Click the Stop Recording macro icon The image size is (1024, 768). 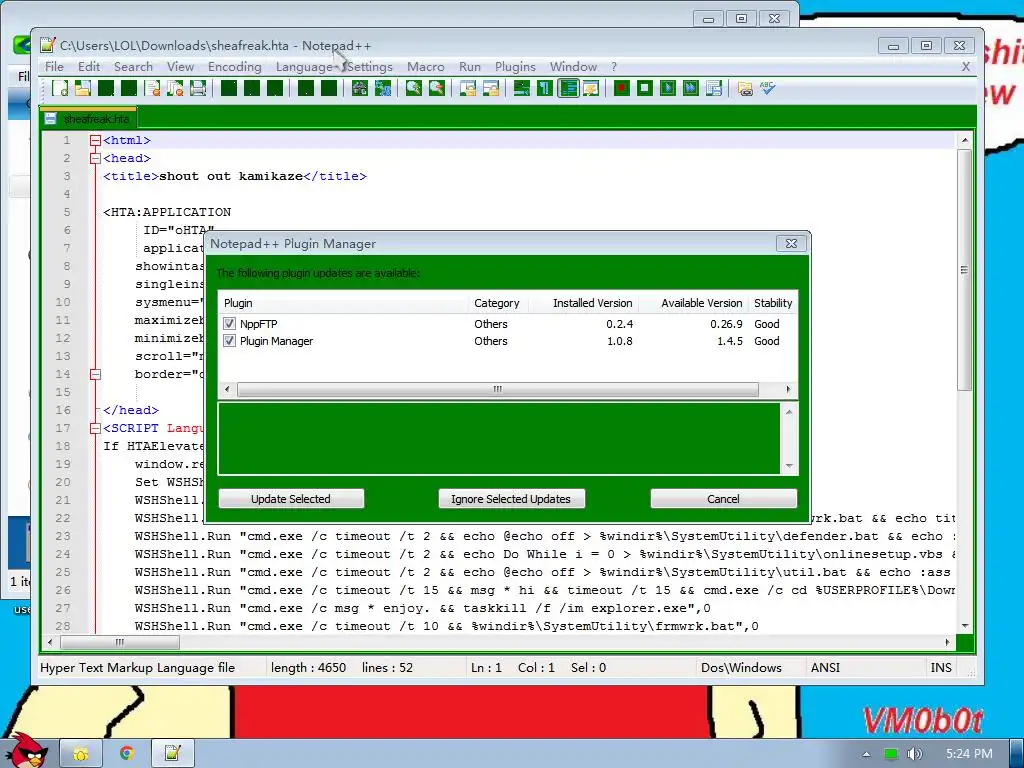645,88
